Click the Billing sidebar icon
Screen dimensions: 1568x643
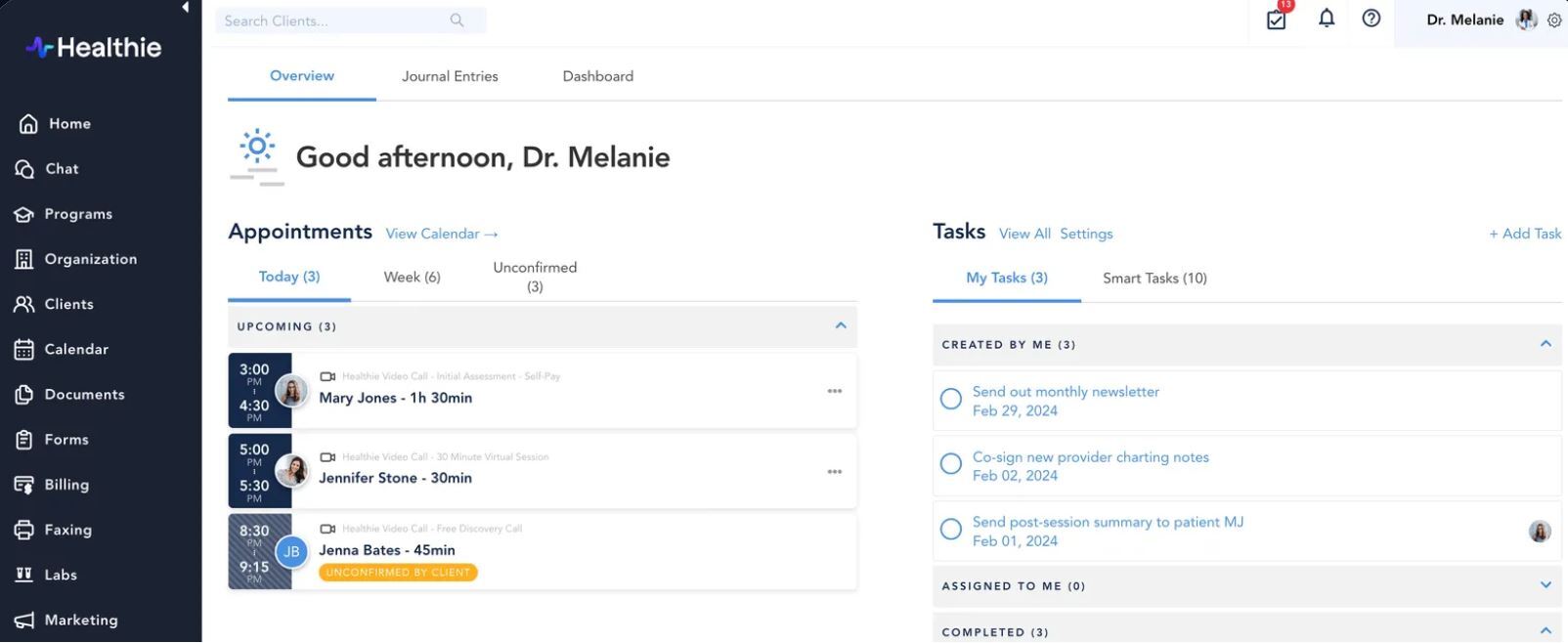click(x=24, y=485)
